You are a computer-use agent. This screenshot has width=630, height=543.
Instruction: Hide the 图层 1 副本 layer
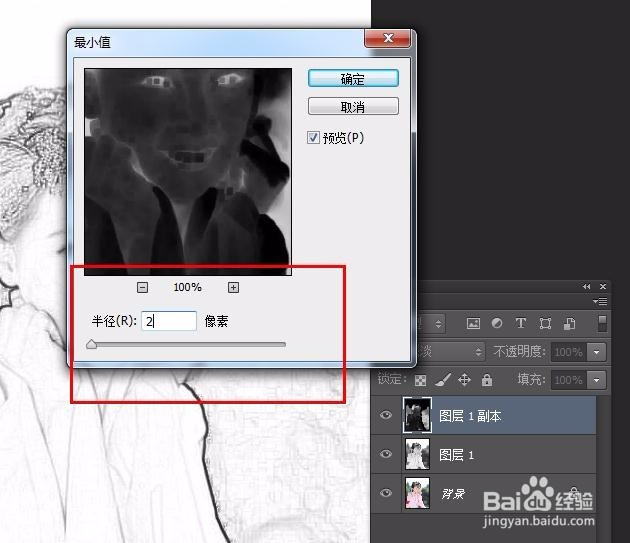click(x=386, y=415)
